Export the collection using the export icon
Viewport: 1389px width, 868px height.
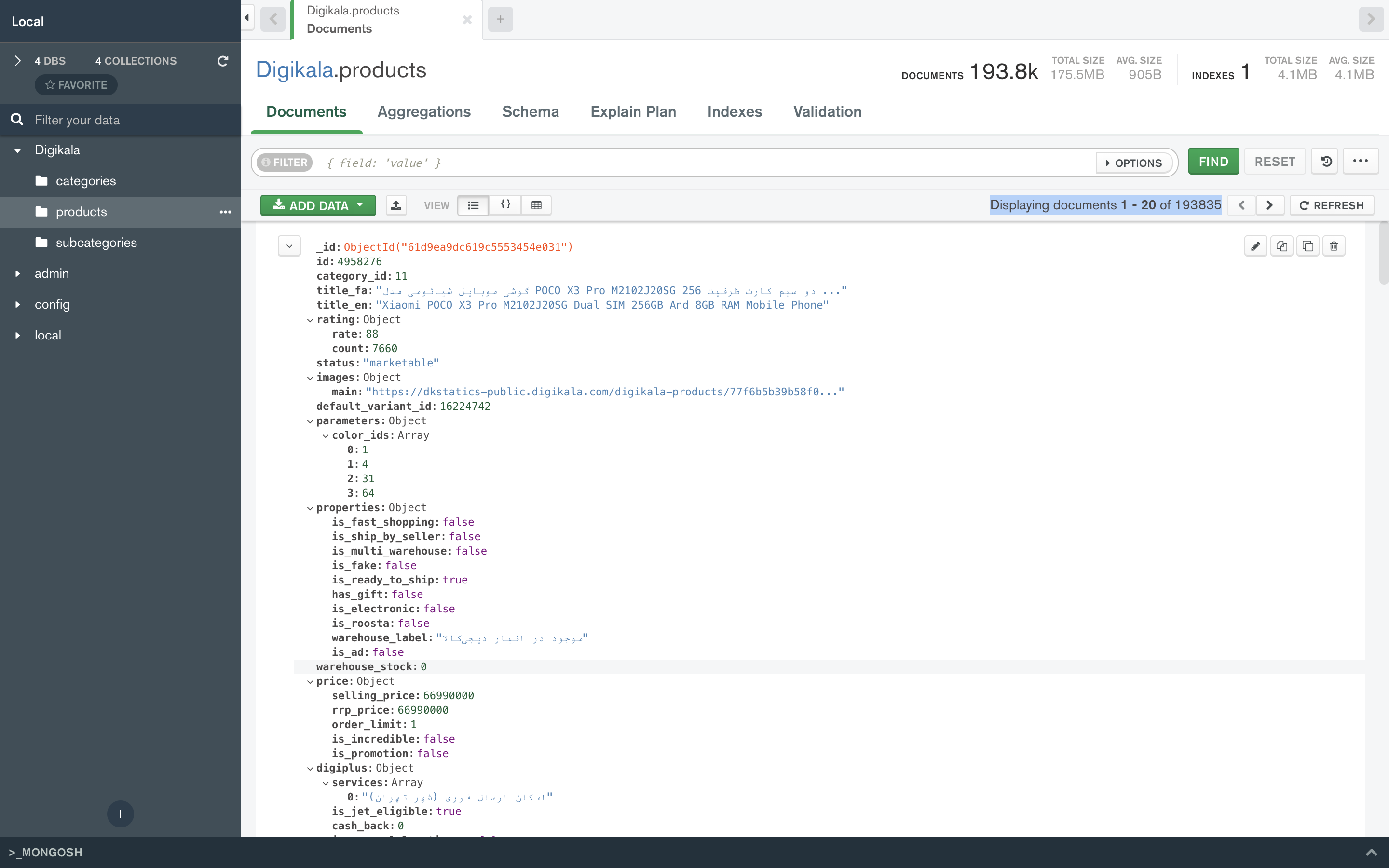pos(396,205)
